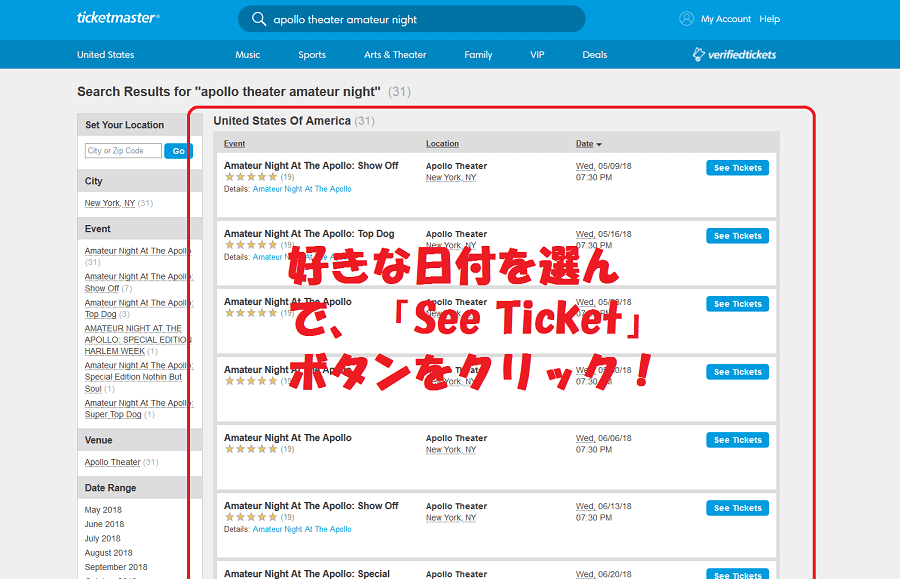Open the Help link
Viewport: 900px width, 579px height.
coord(769,19)
